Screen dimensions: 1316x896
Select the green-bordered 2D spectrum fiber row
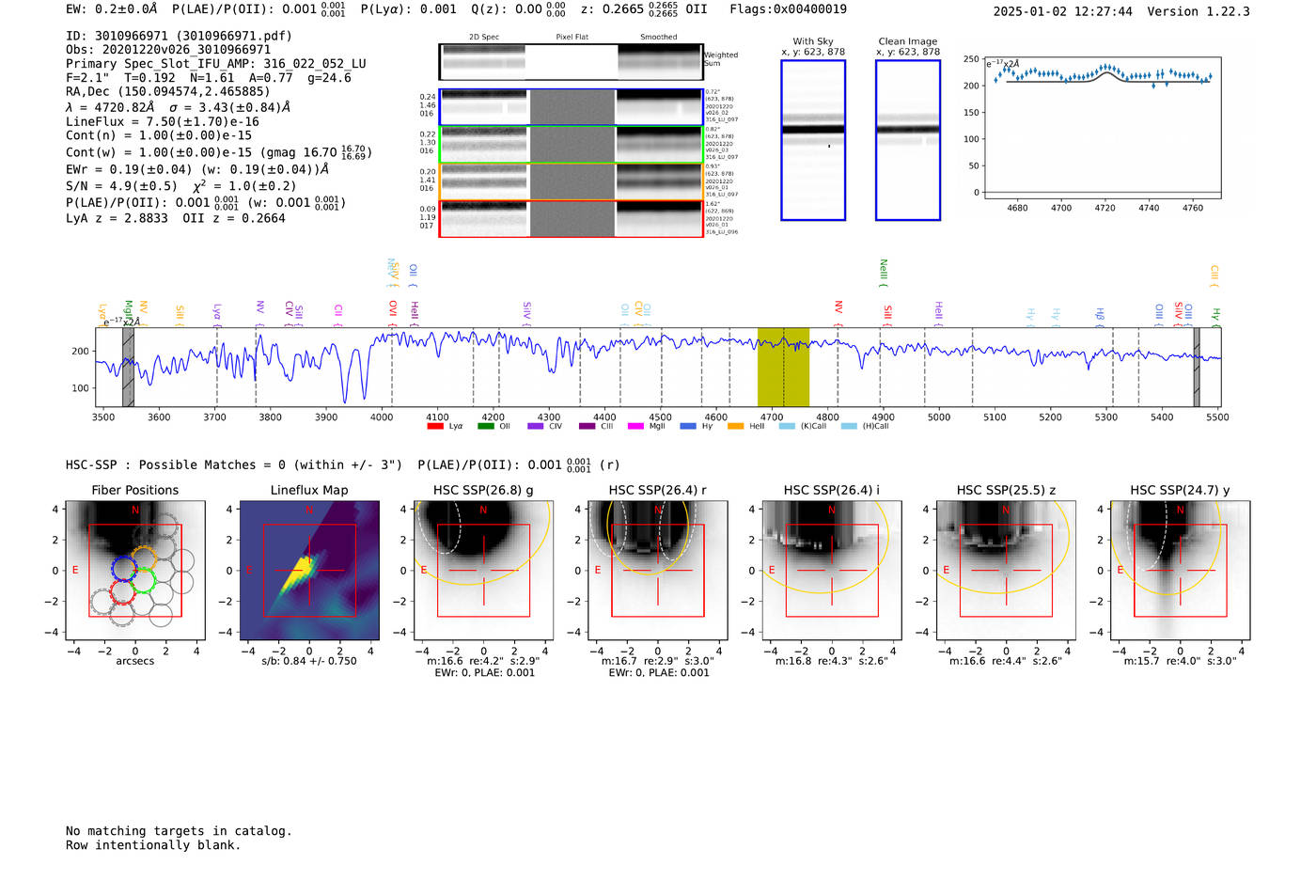pyautogui.click(x=571, y=145)
